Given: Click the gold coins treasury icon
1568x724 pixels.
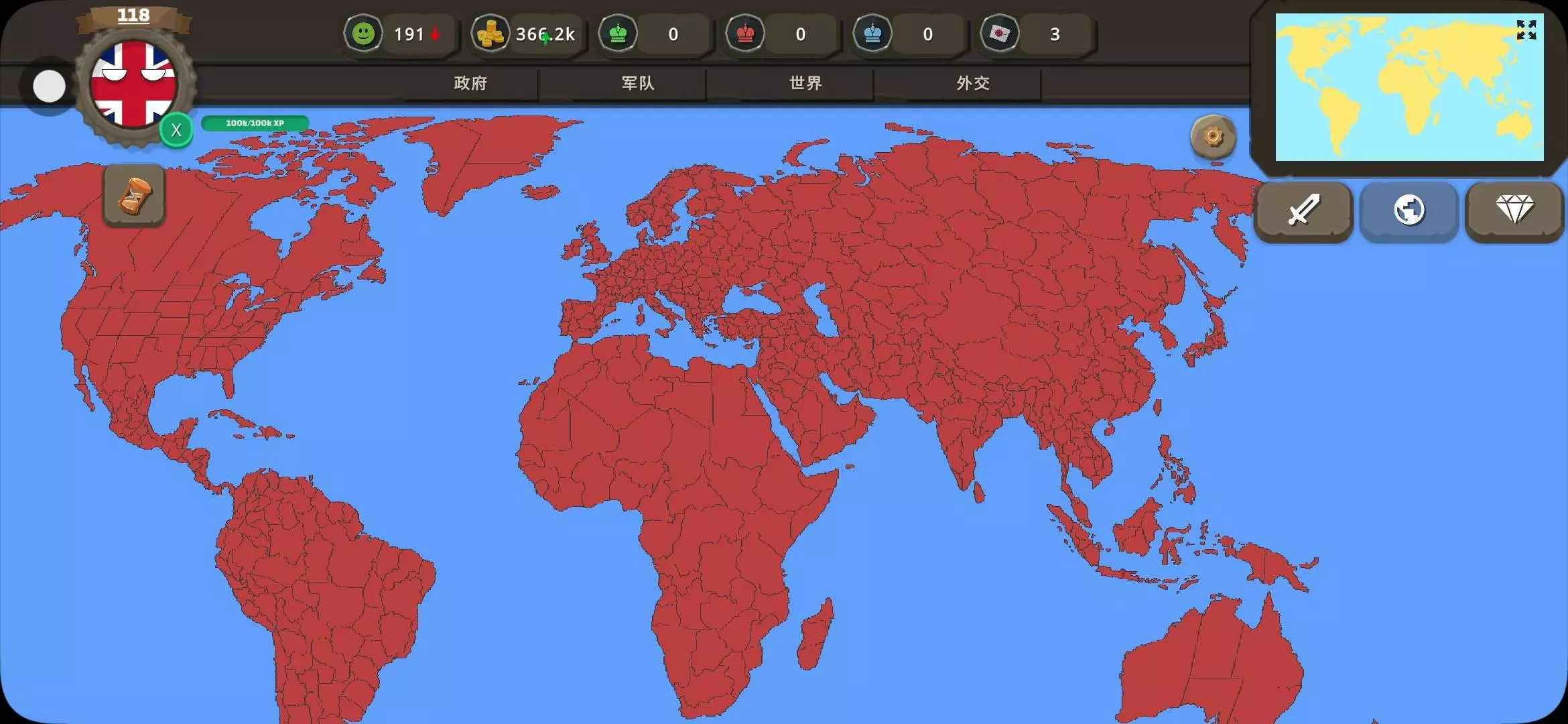Looking at the screenshot, I should (x=490, y=34).
